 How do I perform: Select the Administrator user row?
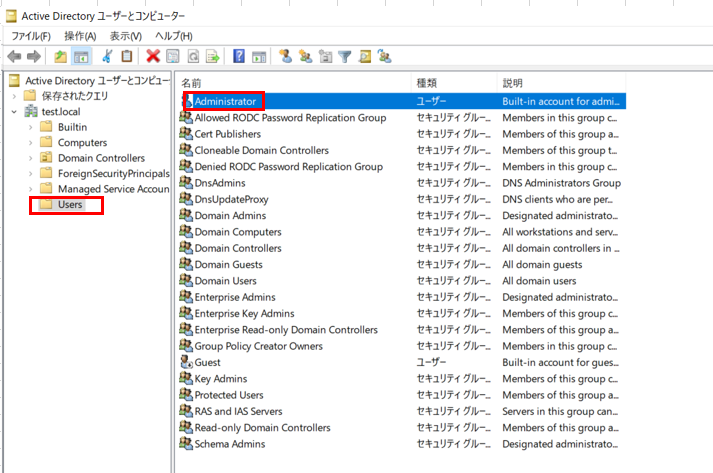click(402, 101)
